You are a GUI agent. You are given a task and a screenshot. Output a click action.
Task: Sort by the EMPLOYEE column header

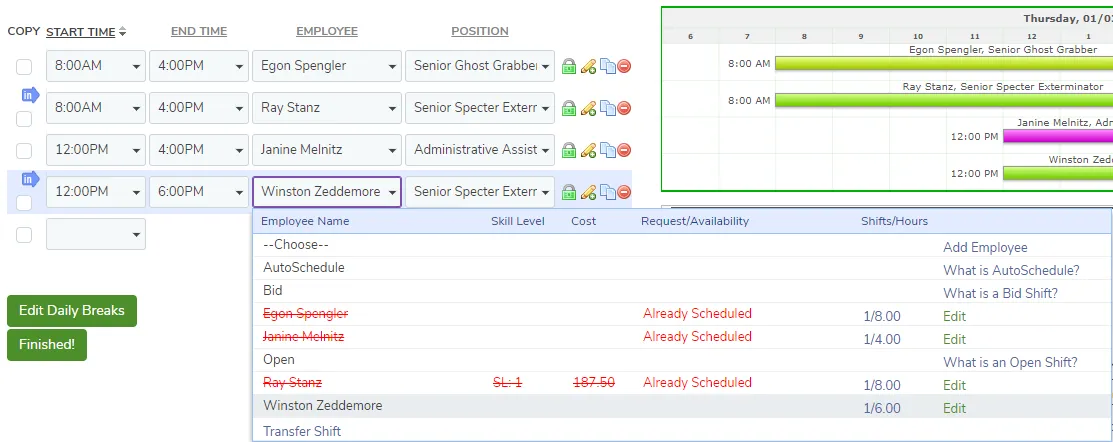[x=327, y=31]
